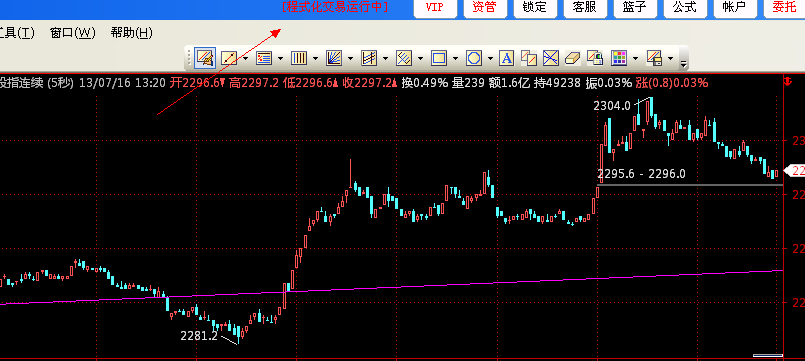Open the 帮助(H) menu
805x361 pixels.
coord(131,33)
